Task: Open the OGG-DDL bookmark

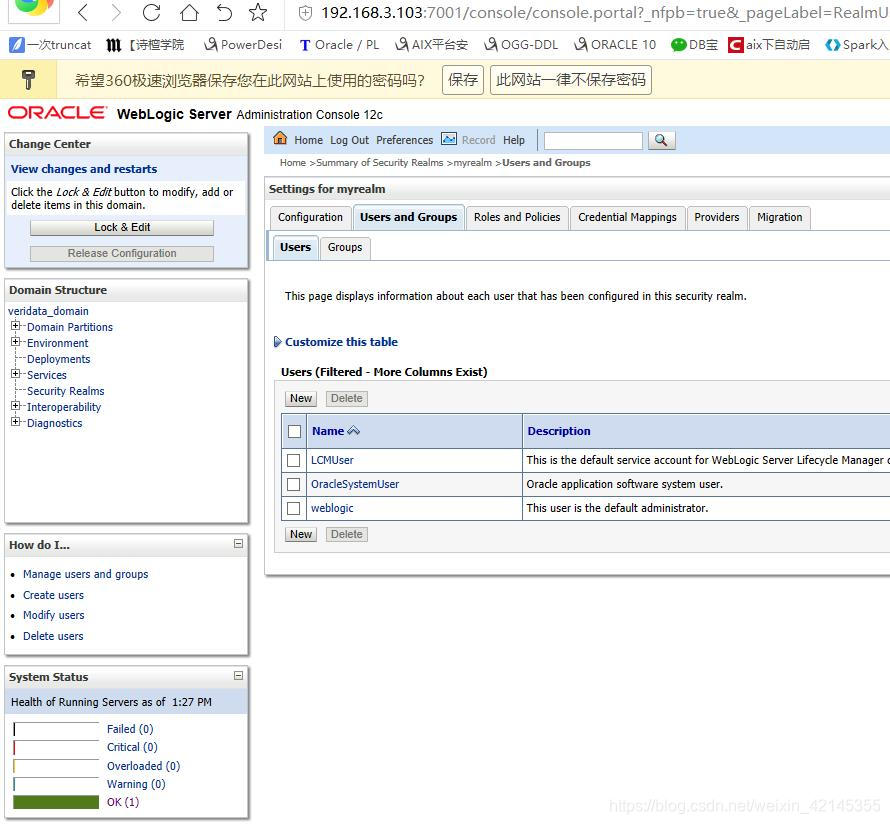Action: click(521, 45)
